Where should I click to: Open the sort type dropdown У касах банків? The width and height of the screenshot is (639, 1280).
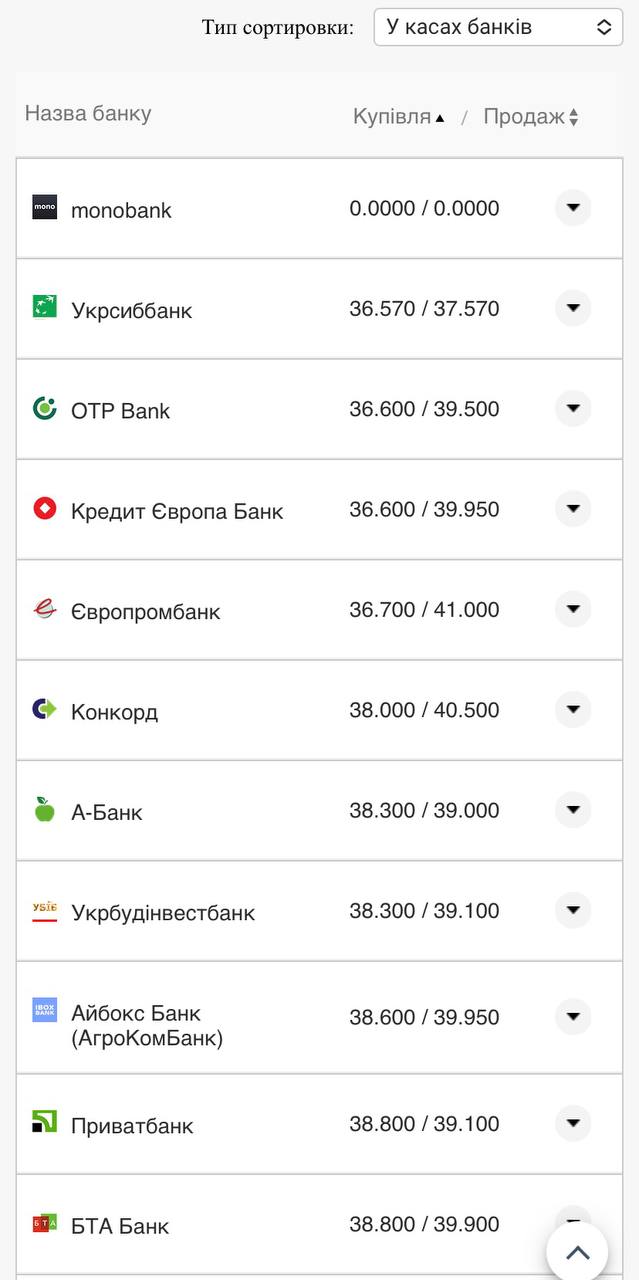tap(498, 27)
